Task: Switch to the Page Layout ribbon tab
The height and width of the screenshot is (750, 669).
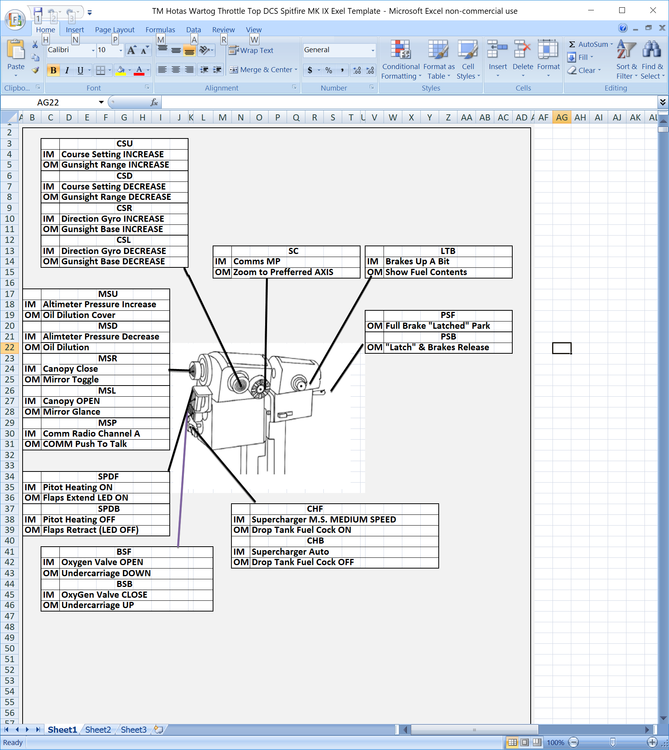Action: point(115,30)
